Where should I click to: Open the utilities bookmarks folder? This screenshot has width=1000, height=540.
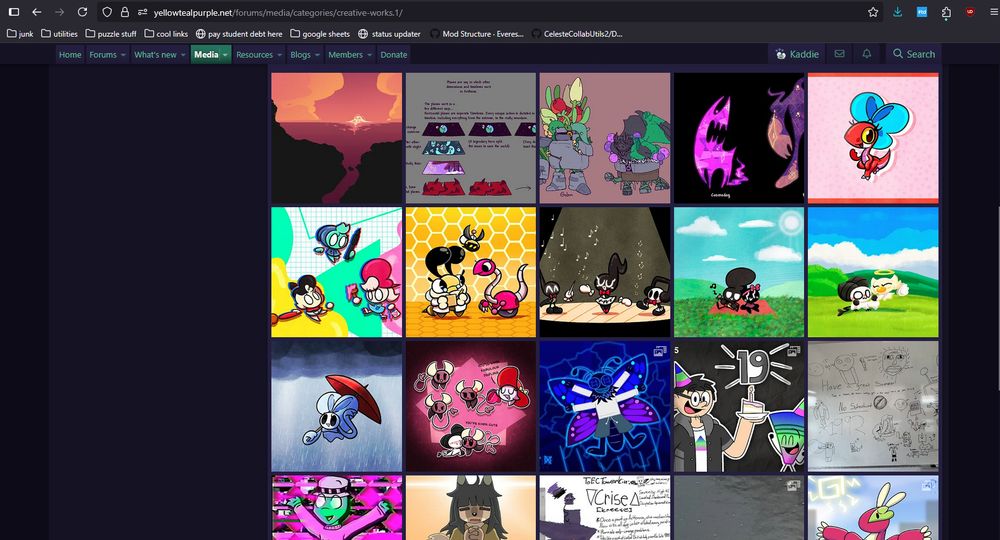tap(59, 34)
